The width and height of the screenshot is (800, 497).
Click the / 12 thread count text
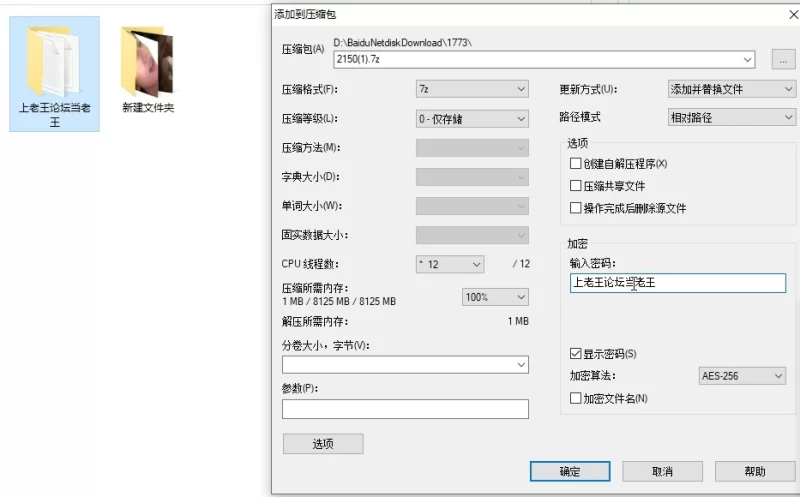[x=521, y=264]
